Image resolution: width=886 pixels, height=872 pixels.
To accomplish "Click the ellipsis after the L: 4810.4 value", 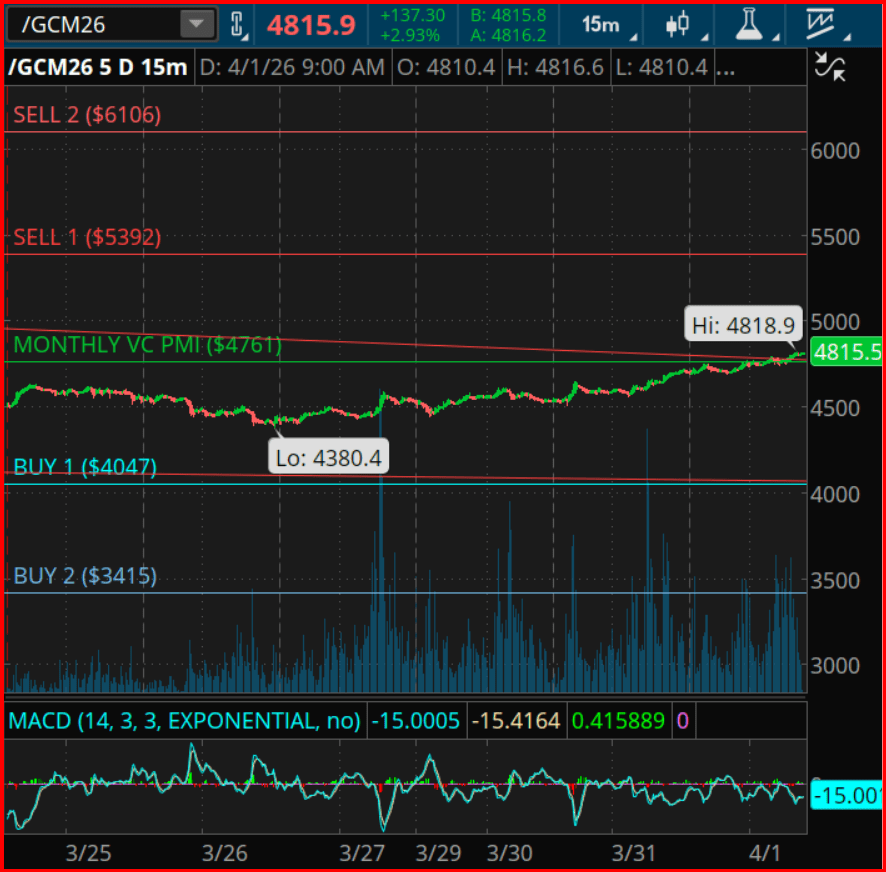I will (727, 68).
